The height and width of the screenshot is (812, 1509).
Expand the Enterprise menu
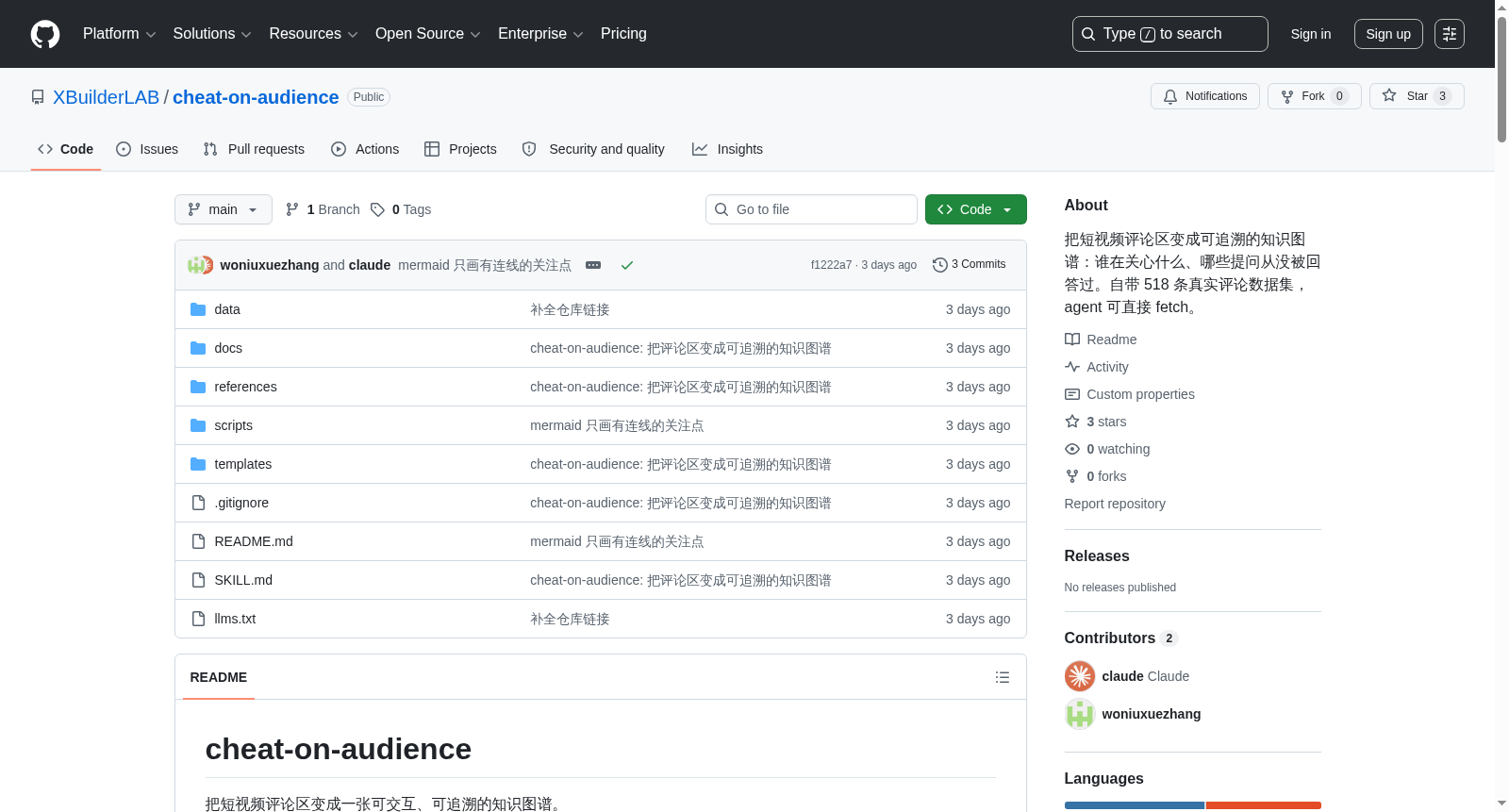click(540, 34)
